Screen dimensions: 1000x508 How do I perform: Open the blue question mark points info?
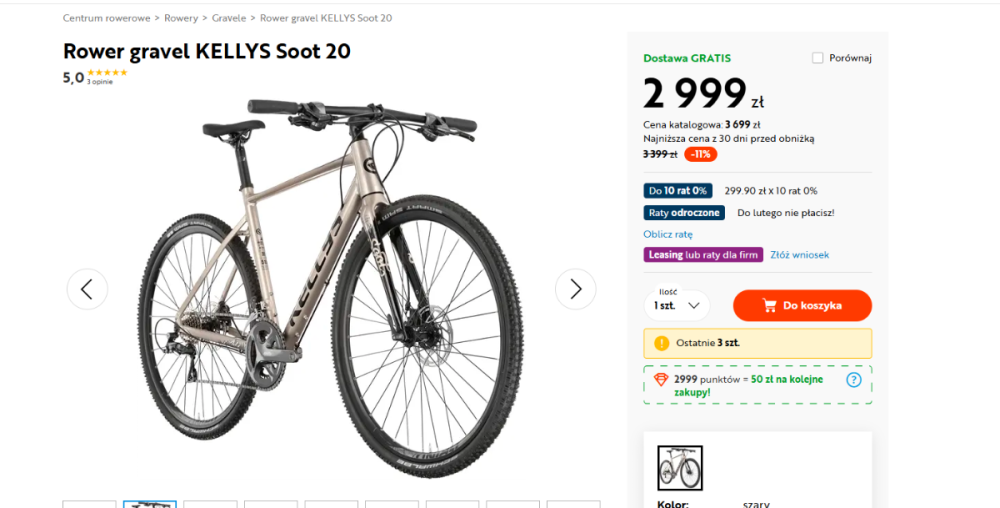coord(853,381)
